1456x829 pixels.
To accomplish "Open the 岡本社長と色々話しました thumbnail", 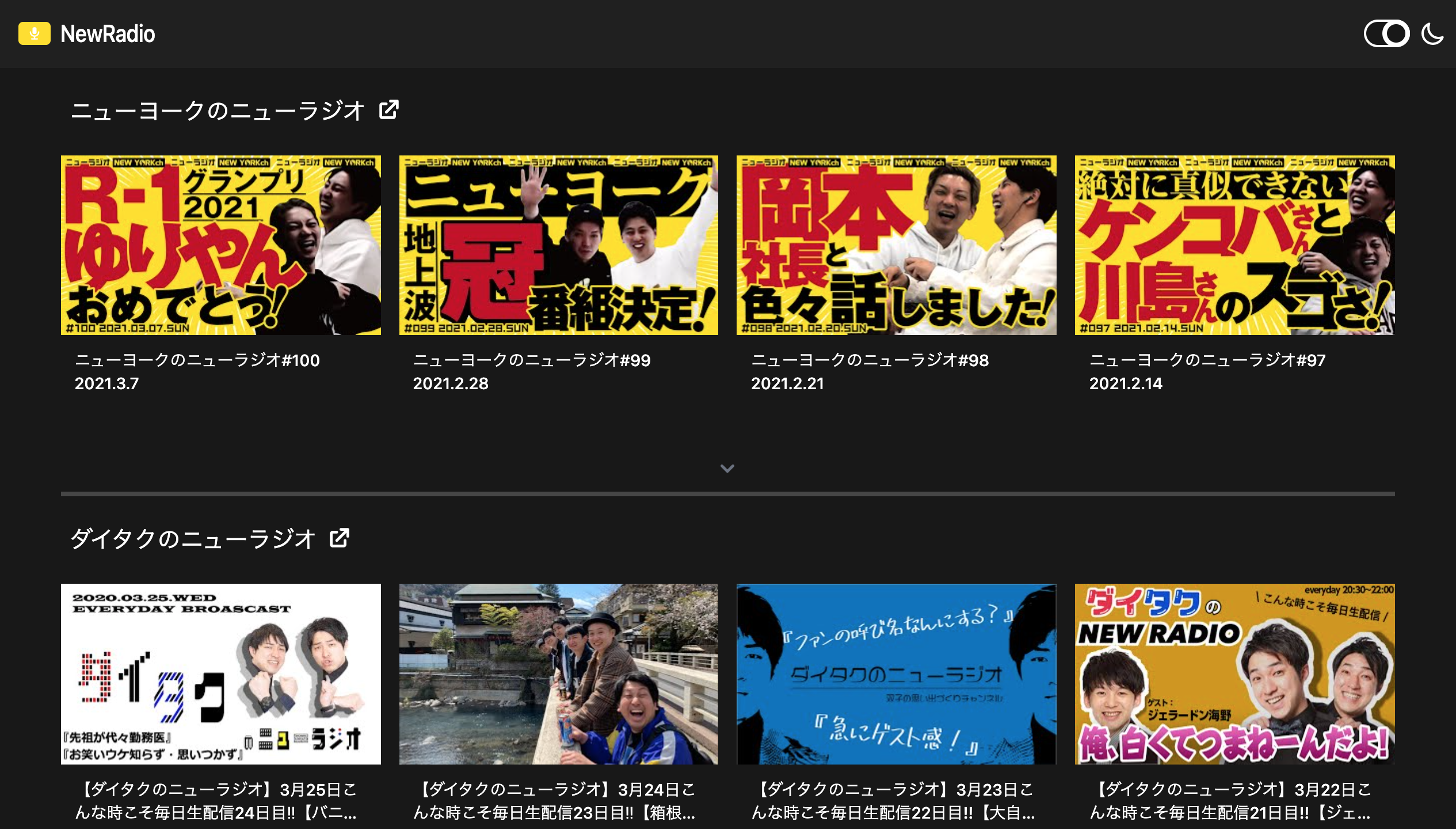I will tap(897, 245).
